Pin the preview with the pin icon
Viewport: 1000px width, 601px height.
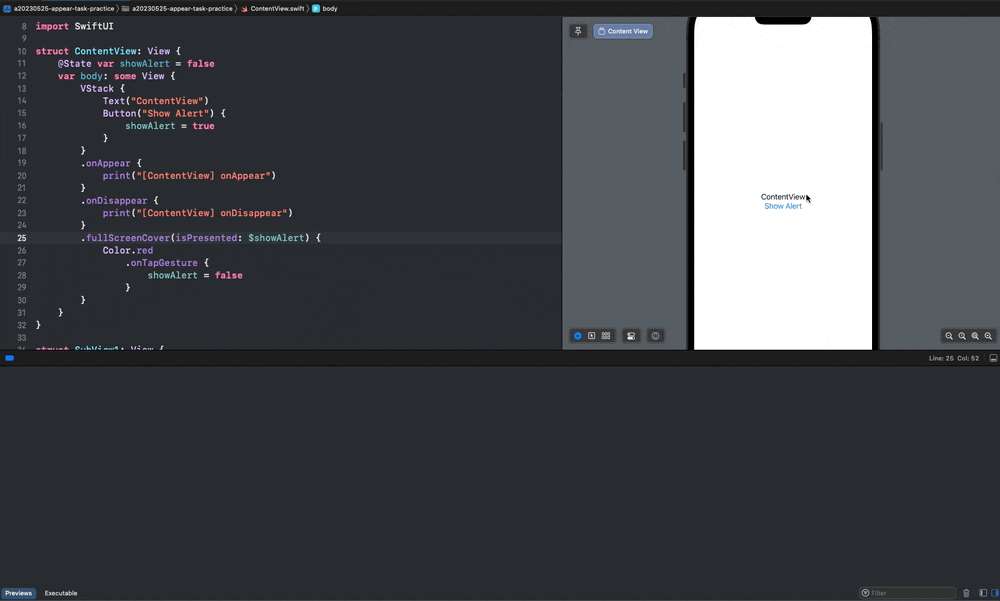coord(578,31)
